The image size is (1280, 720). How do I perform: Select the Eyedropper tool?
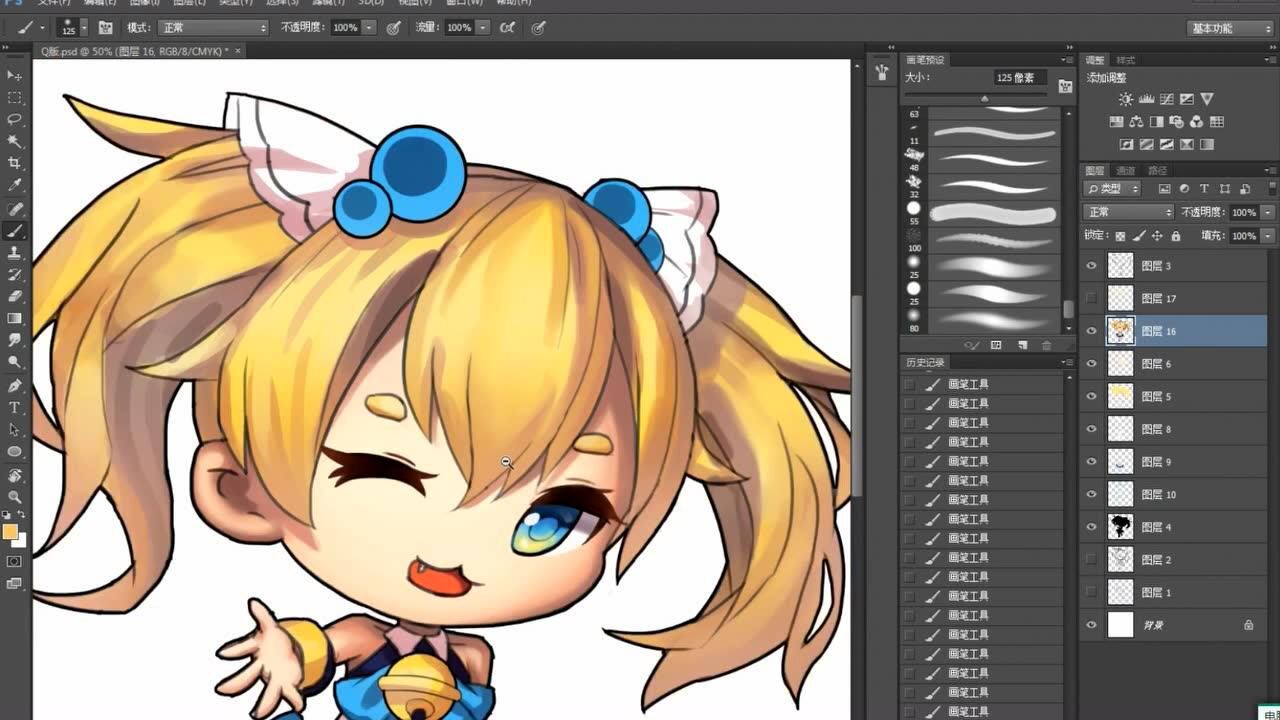pyautogui.click(x=15, y=185)
